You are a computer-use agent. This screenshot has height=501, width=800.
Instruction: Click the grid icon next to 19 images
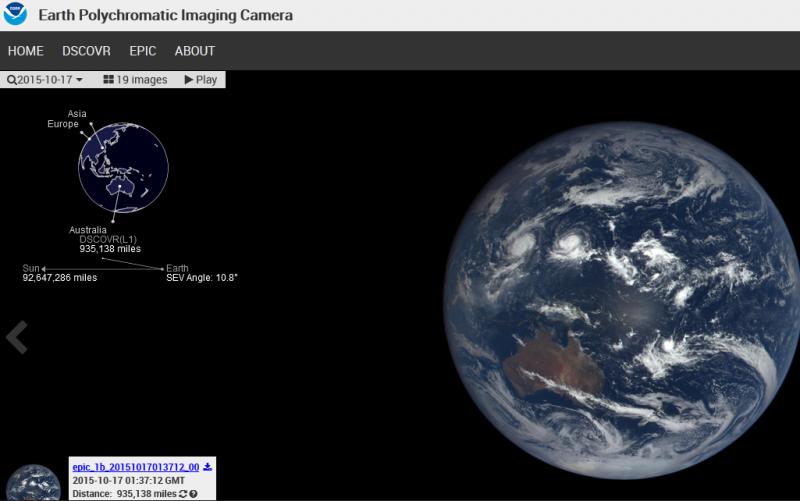click(108, 80)
